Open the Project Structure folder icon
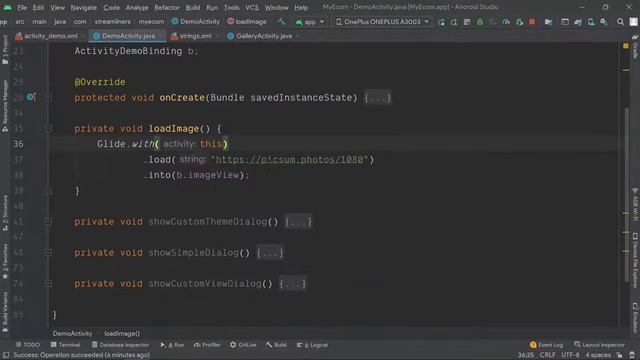Screen dimensions: 640x360 pyautogui.click(x=548, y=22)
